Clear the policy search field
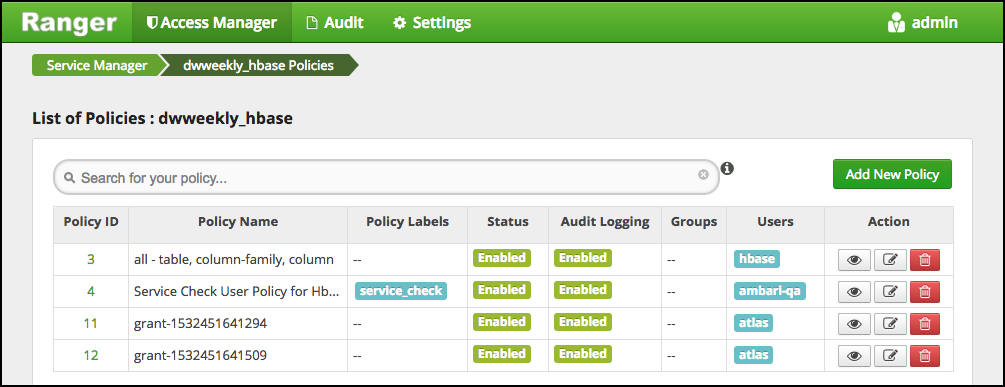Screen dimensions: 1005x387 (x=703, y=174)
